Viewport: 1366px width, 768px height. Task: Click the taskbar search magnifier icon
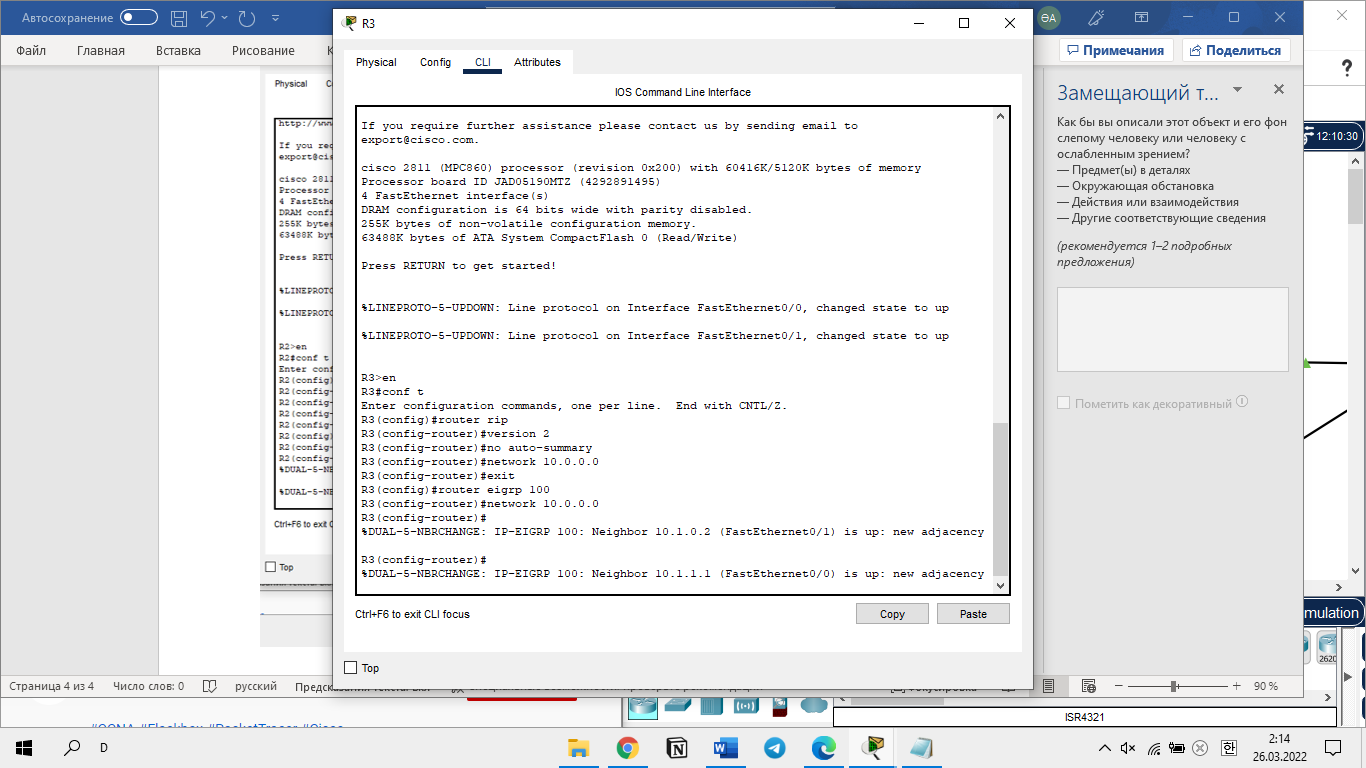(x=72, y=747)
